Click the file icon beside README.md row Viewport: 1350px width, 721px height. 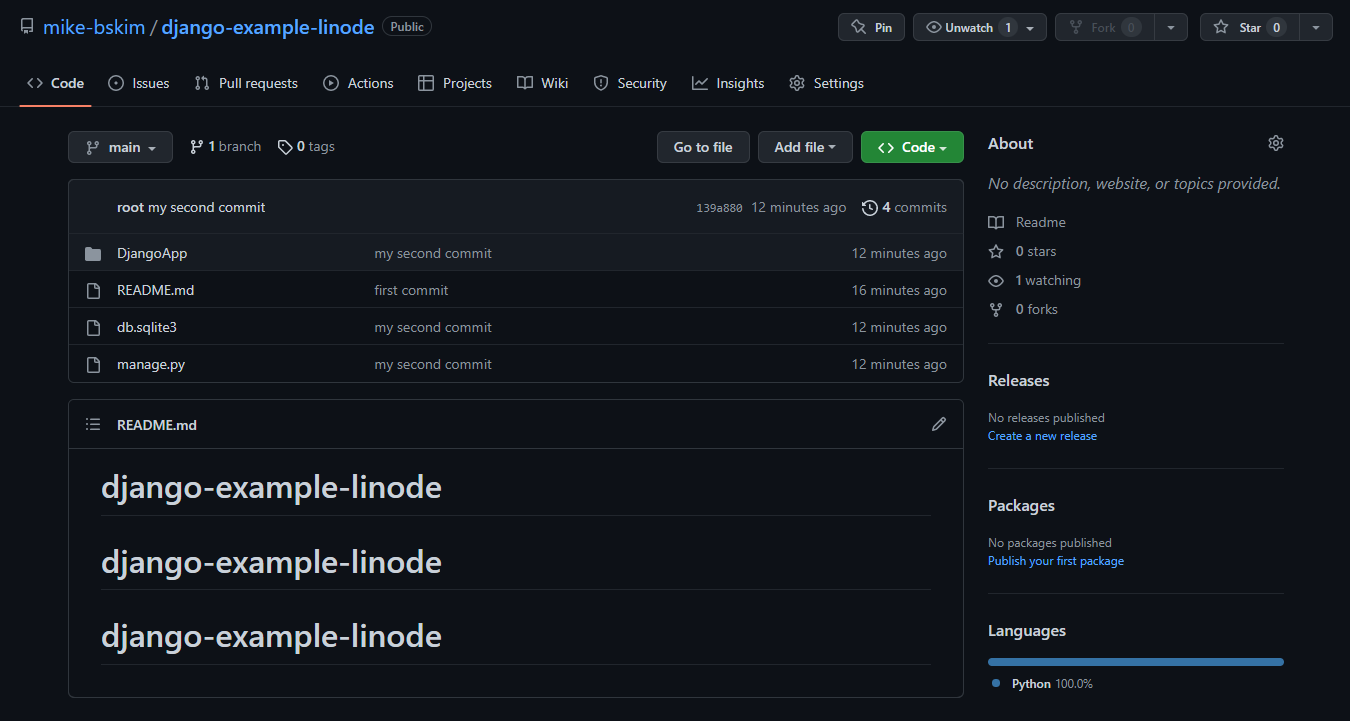pos(93,290)
